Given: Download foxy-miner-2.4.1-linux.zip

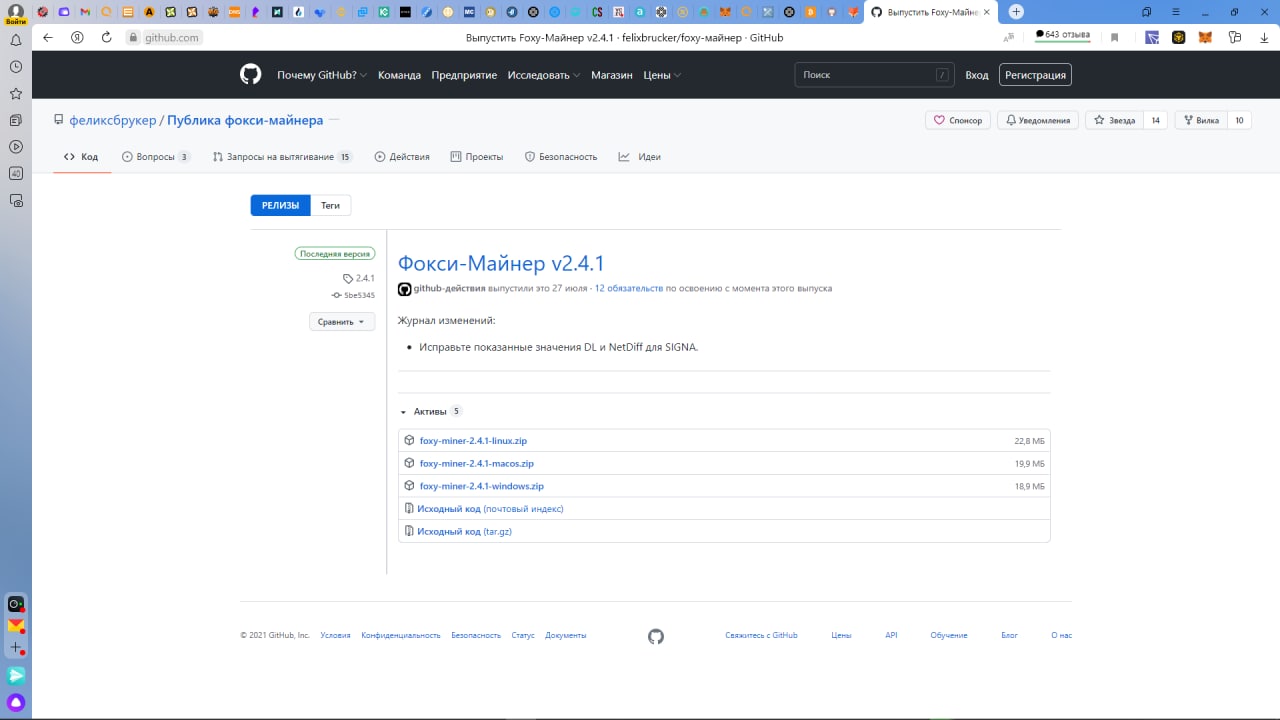Looking at the screenshot, I should [x=473, y=441].
